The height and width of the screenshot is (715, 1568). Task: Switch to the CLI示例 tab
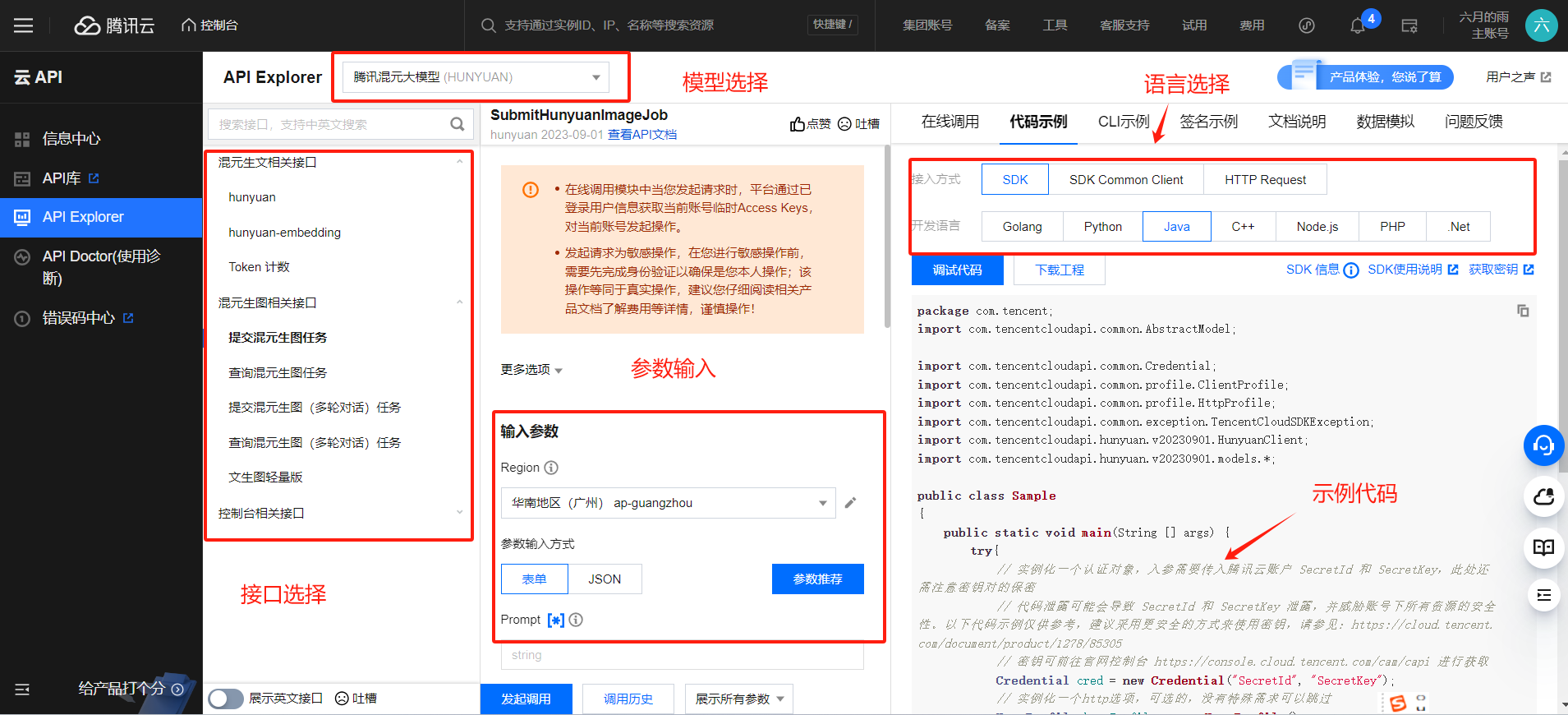click(1124, 122)
